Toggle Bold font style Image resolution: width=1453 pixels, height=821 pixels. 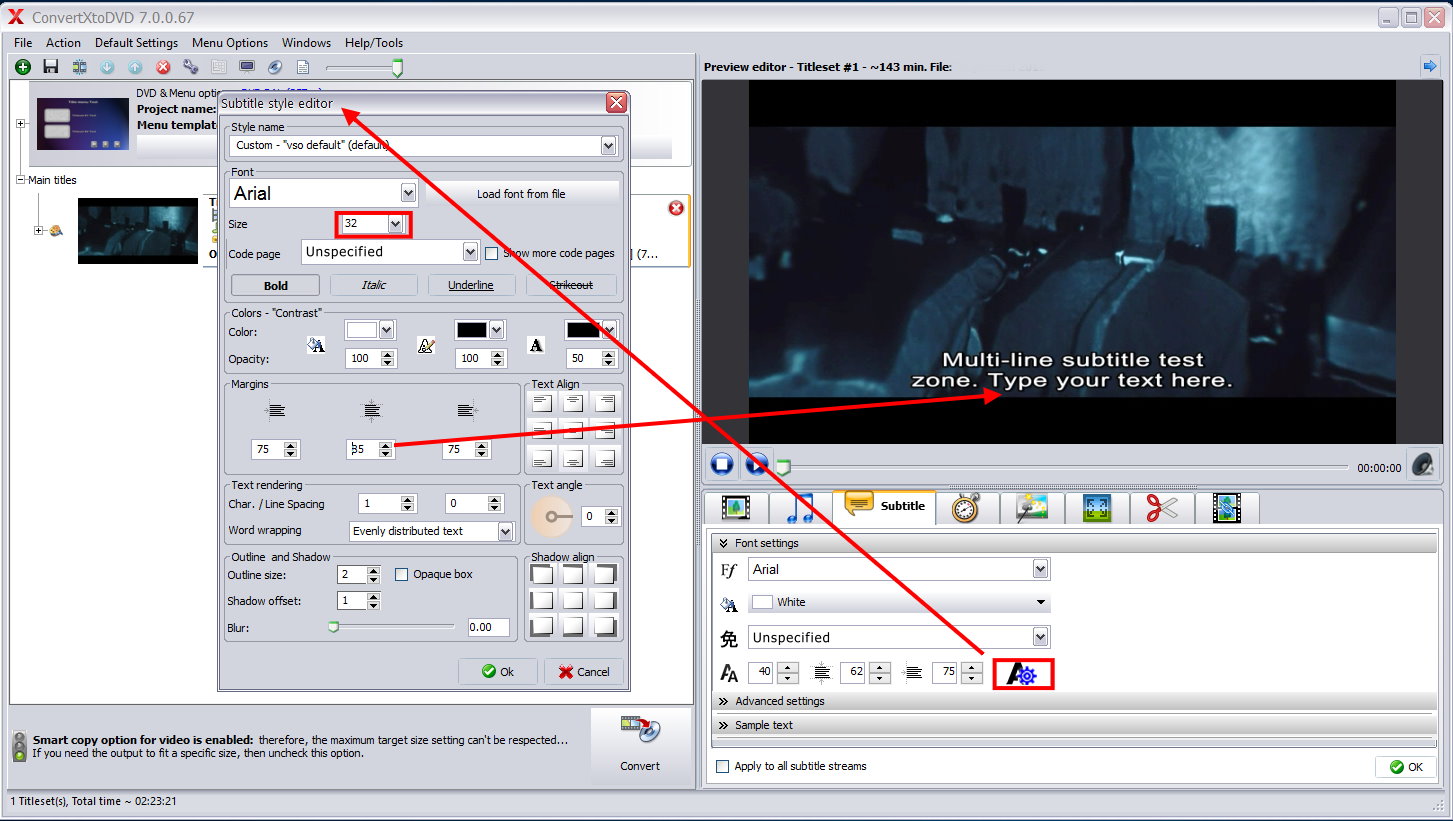click(x=275, y=285)
